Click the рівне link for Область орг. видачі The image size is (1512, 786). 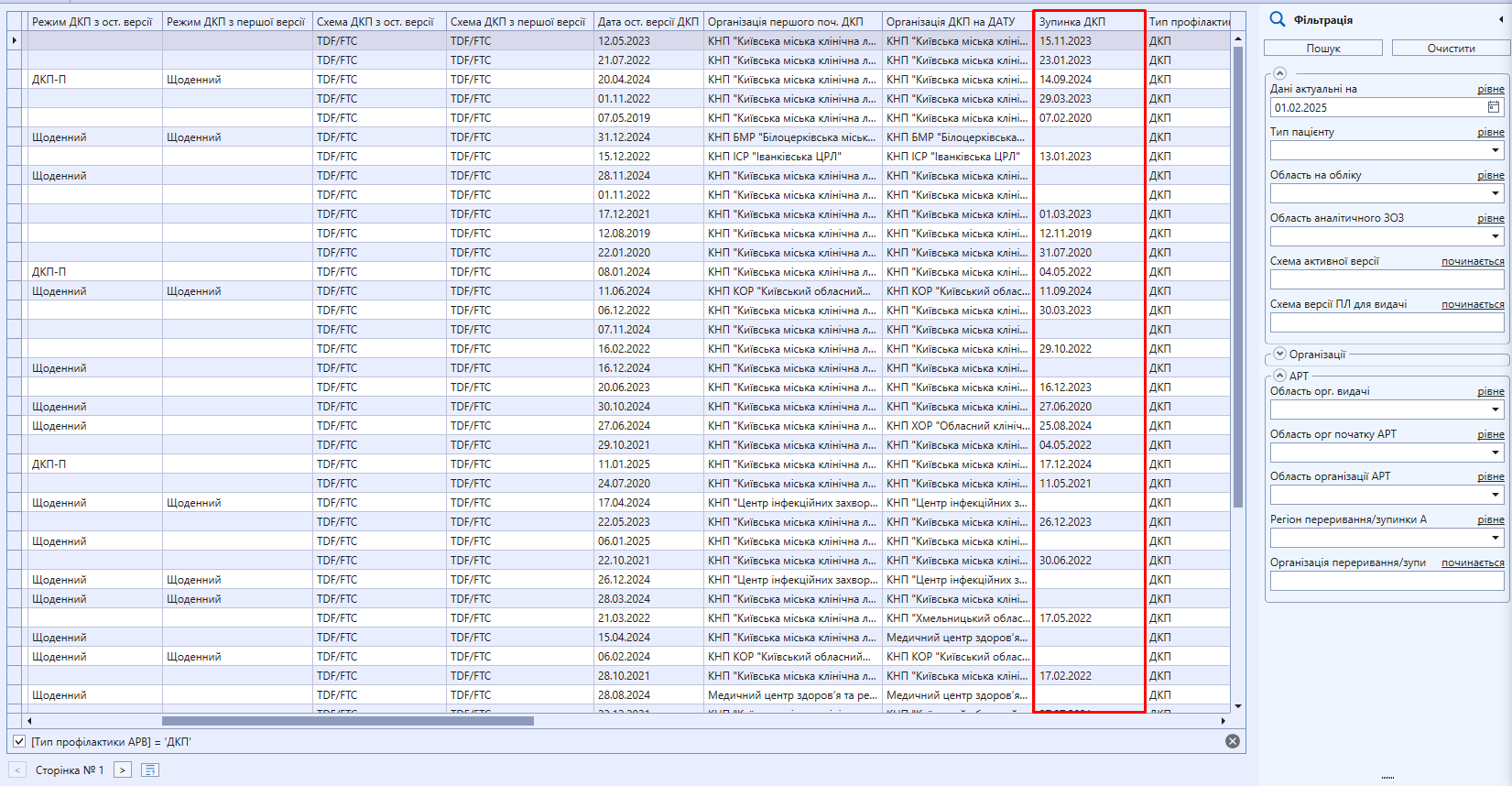[x=1491, y=391]
